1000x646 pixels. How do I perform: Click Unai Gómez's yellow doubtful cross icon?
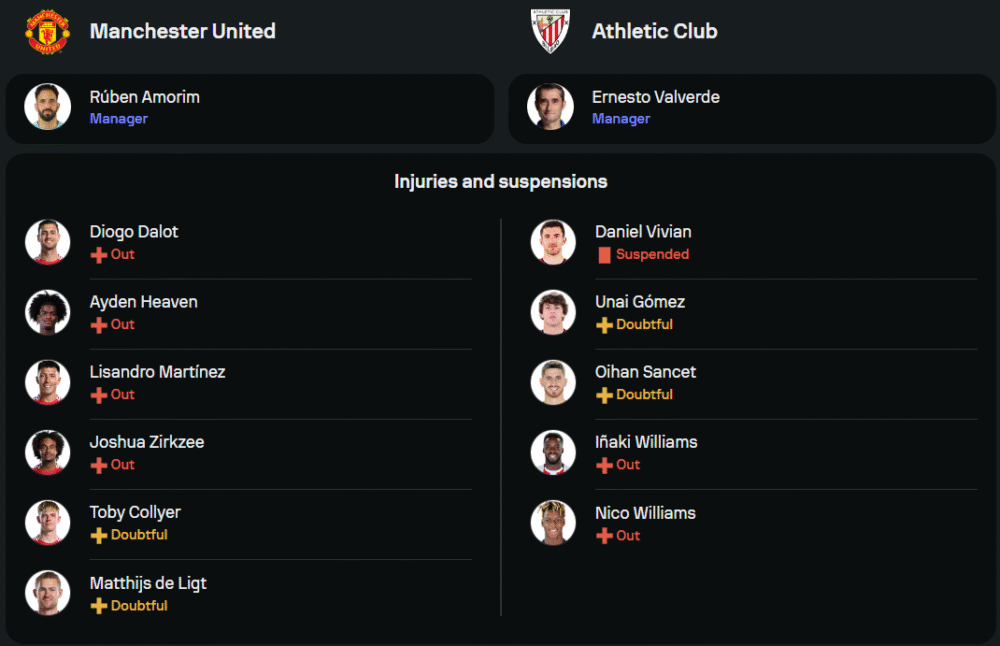tap(604, 325)
